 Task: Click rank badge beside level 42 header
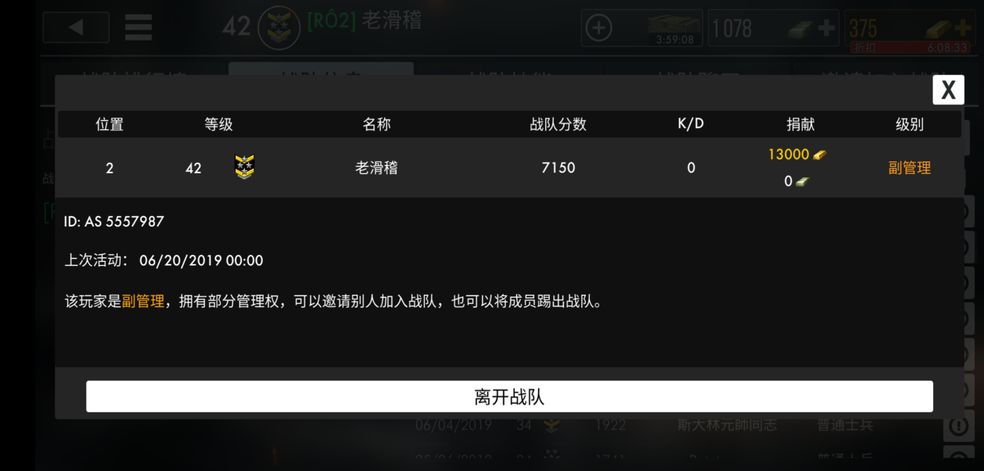pyautogui.click(x=279, y=28)
